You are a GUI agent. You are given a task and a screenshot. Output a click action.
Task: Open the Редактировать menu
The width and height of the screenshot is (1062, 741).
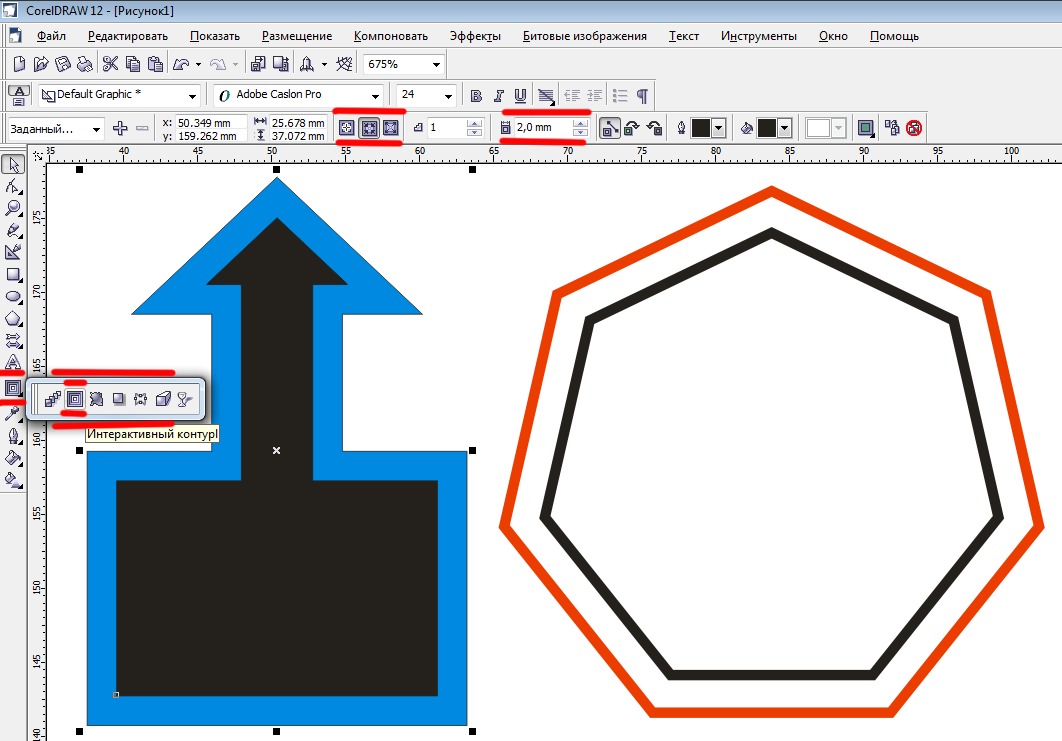[127, 36]
